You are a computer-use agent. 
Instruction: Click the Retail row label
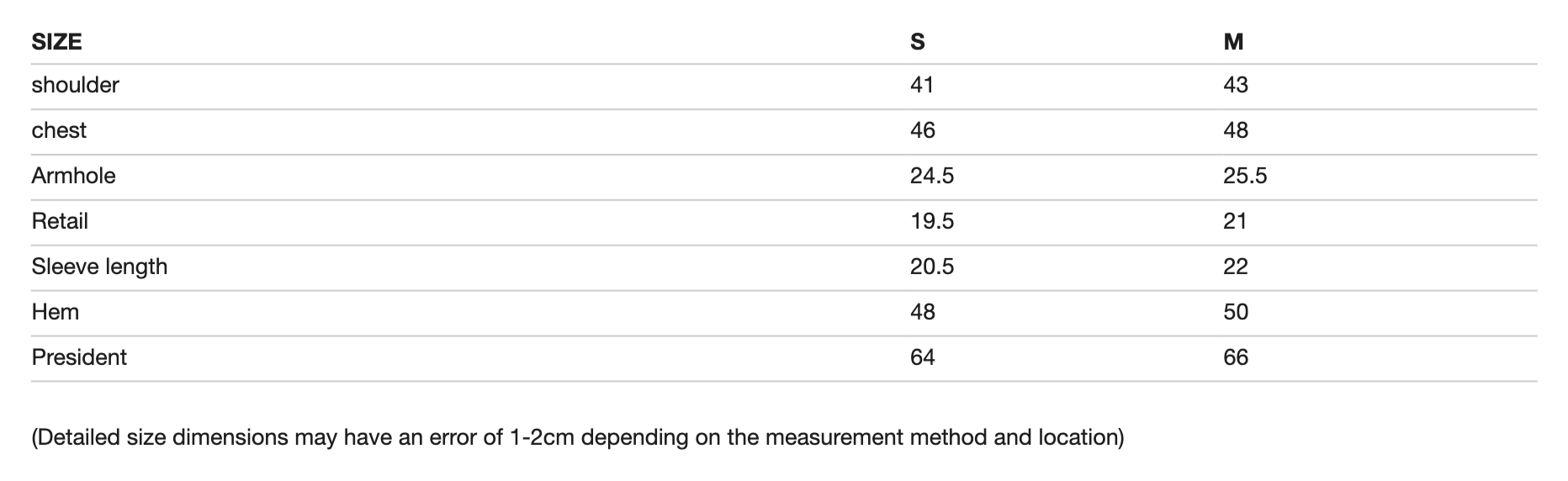click(60, 221)
